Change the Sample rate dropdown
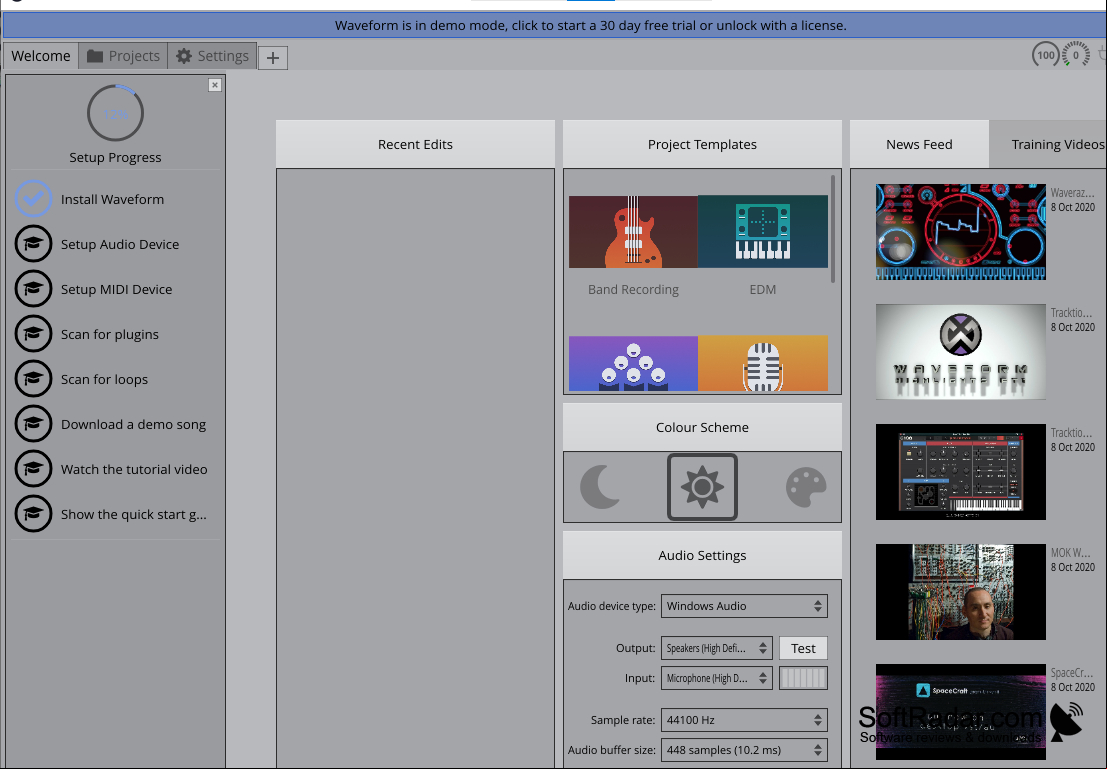The height and width of the screenshot is (769, 1107). 744,720
